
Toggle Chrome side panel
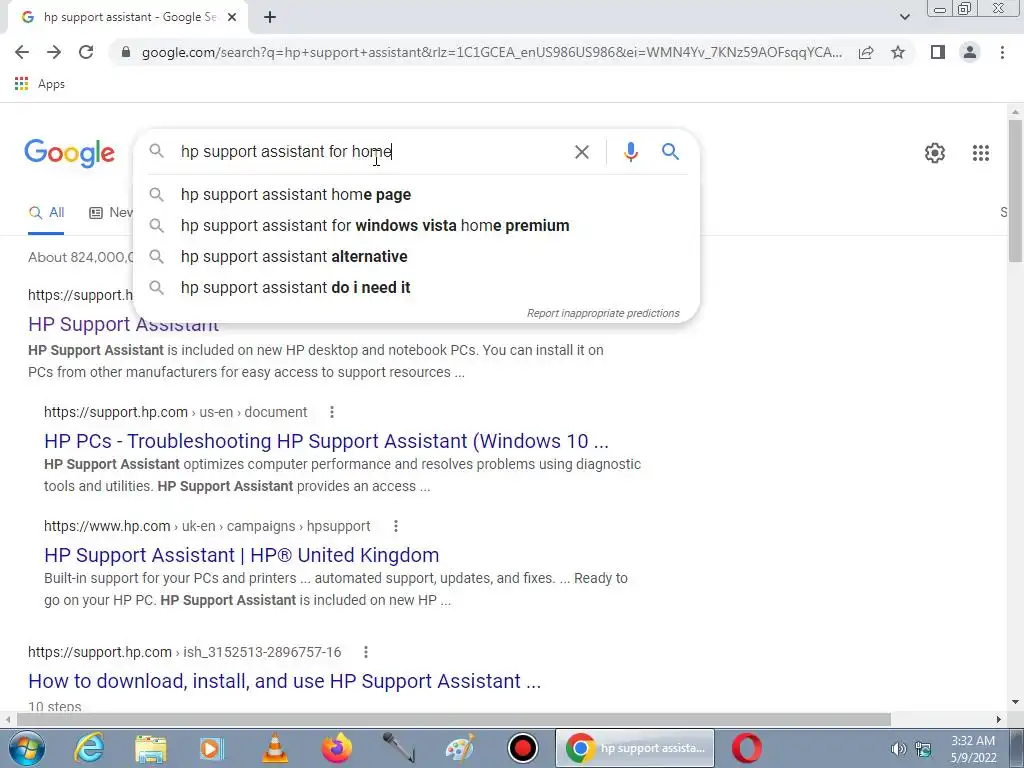938,52
